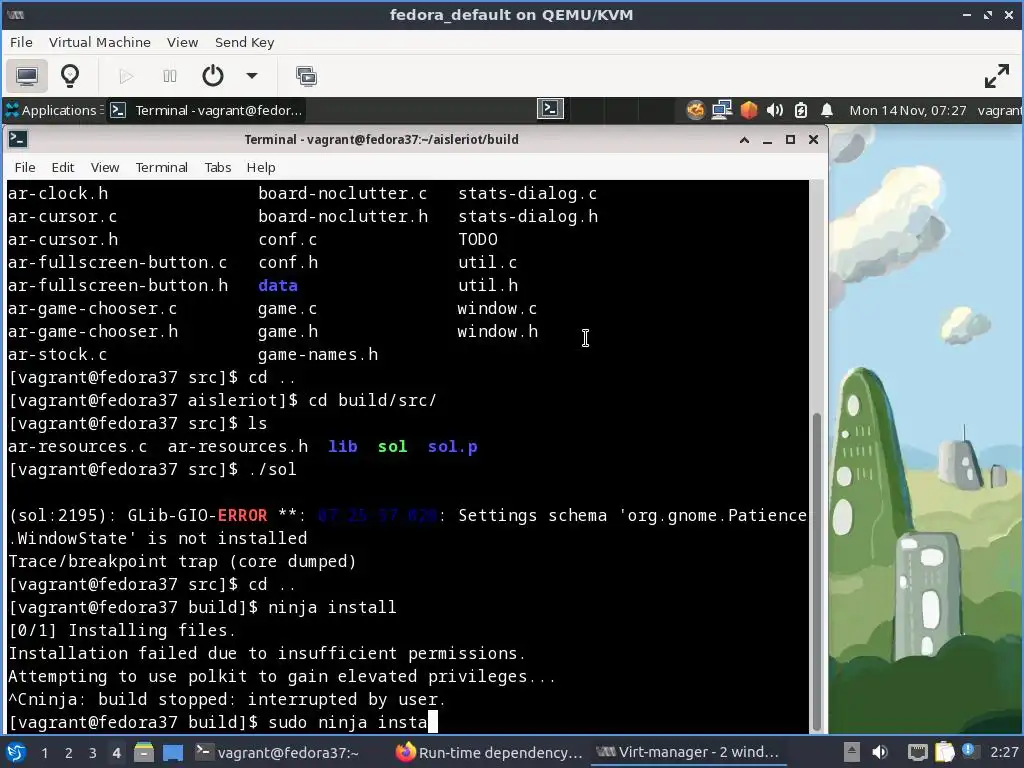The width and height of the screenshot is (1024, 768).
Task: Open Terminal's Tabs menu
Action: (217, 168)
